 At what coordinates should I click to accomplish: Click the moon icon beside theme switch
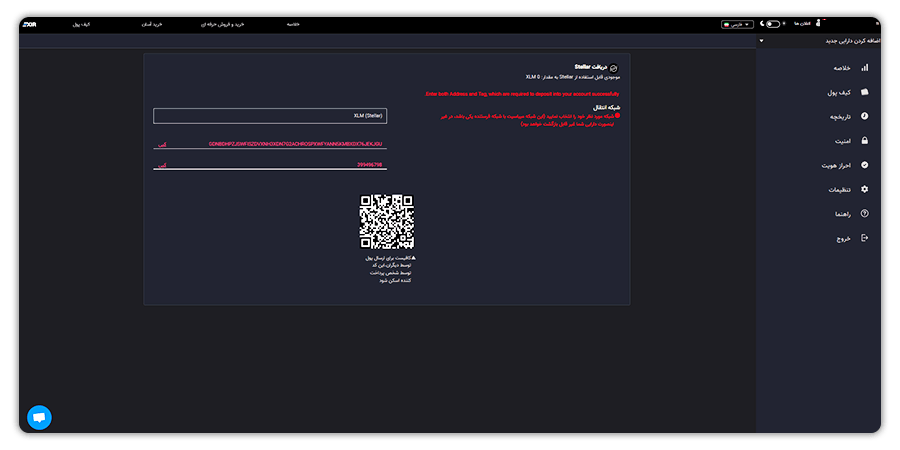(x=762, y=24)
